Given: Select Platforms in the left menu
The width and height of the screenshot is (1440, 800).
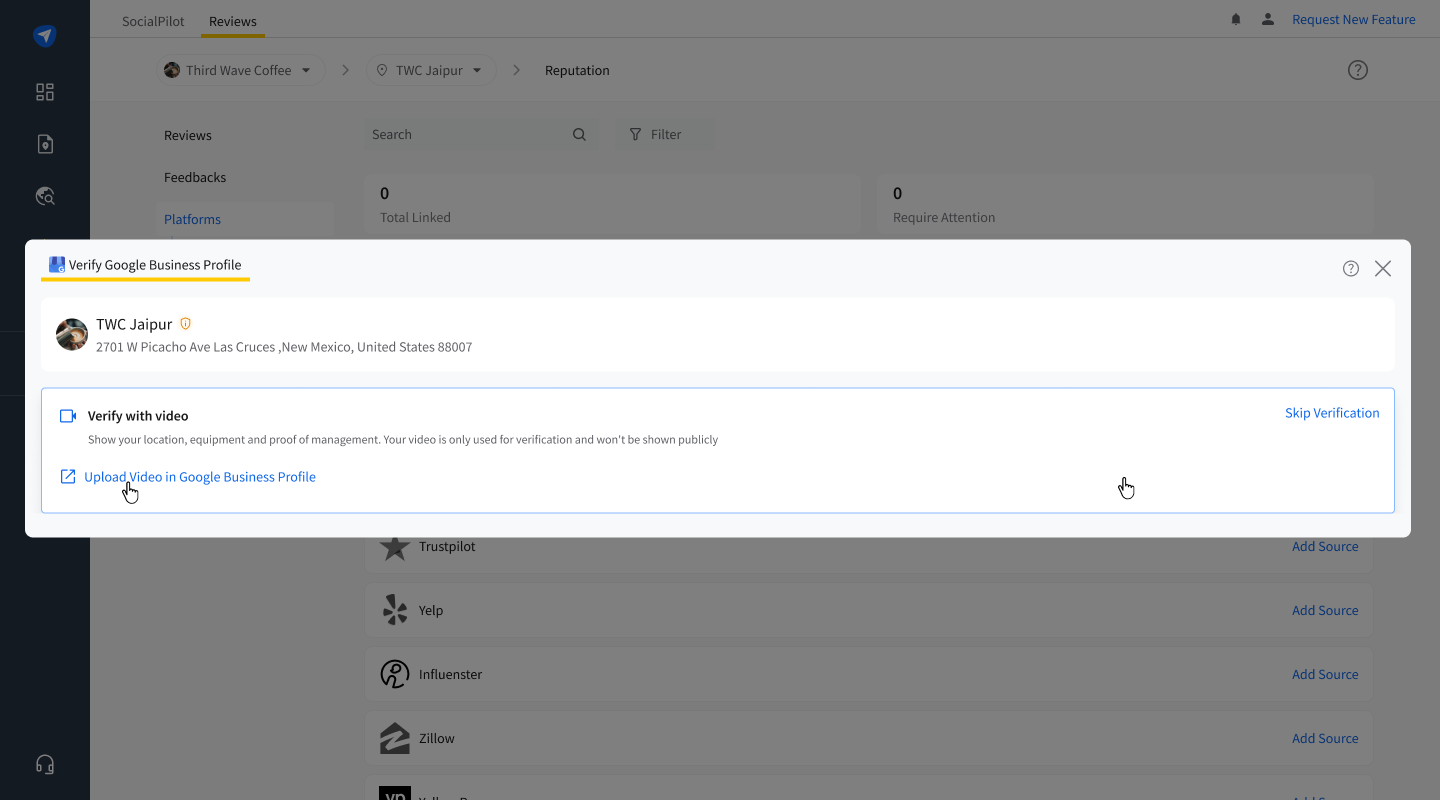Looking at the screenshot, I should 193,219.
